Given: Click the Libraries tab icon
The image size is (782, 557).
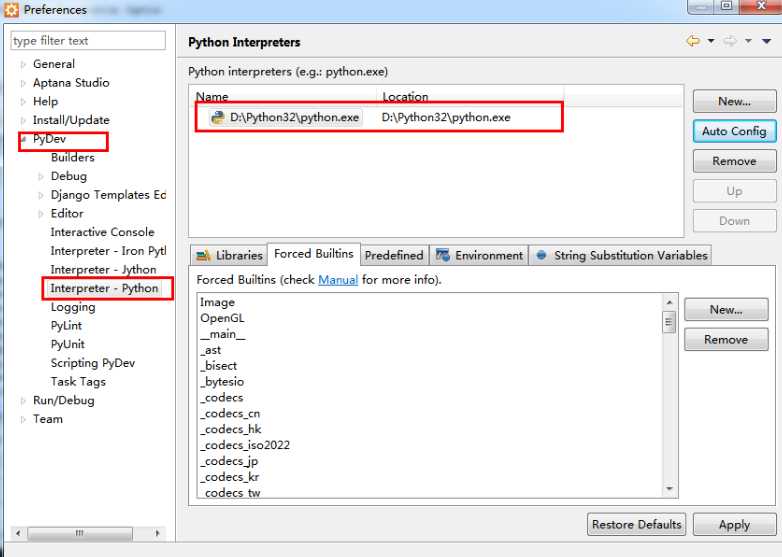Looking at the screenshot, I should pyautogui.click(x=203, y=256).
